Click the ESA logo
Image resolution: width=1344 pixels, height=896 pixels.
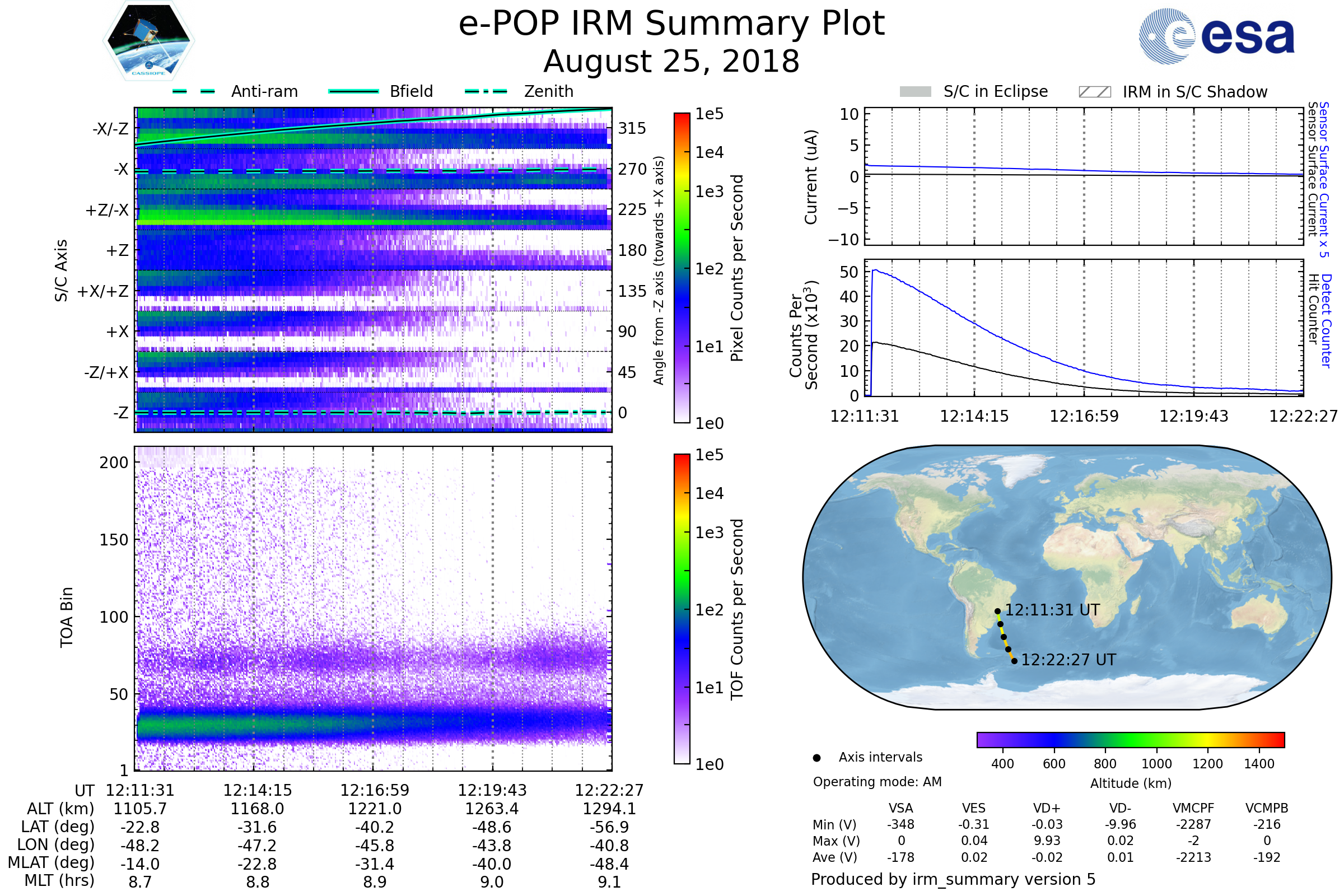[x=1216, y=36]
